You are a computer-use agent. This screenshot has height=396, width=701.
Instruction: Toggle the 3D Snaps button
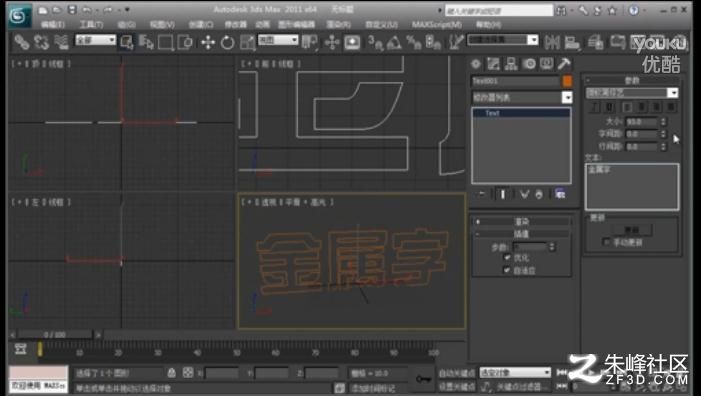375,42
